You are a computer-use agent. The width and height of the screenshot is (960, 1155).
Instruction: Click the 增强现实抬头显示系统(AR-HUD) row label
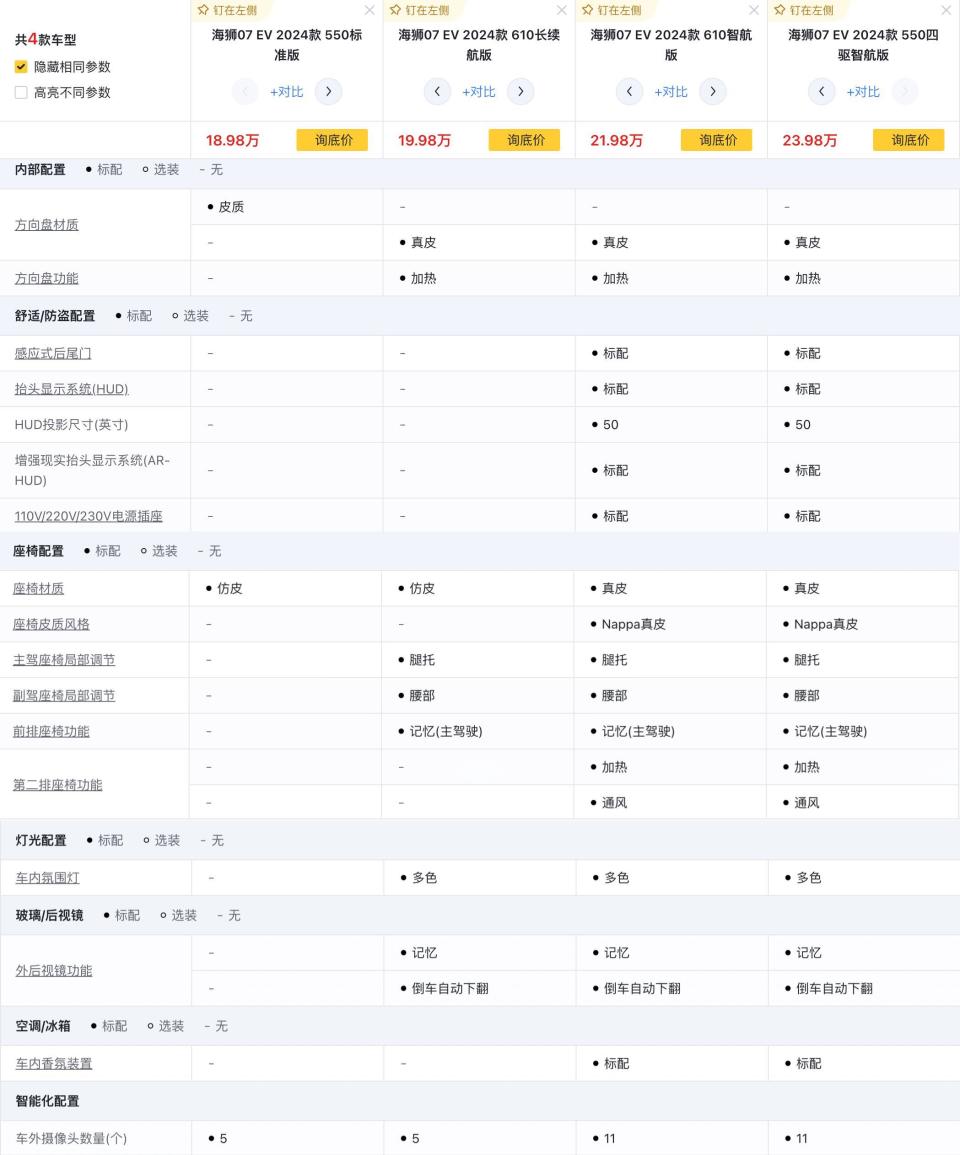pyautogui.click(x=92, y=470)
